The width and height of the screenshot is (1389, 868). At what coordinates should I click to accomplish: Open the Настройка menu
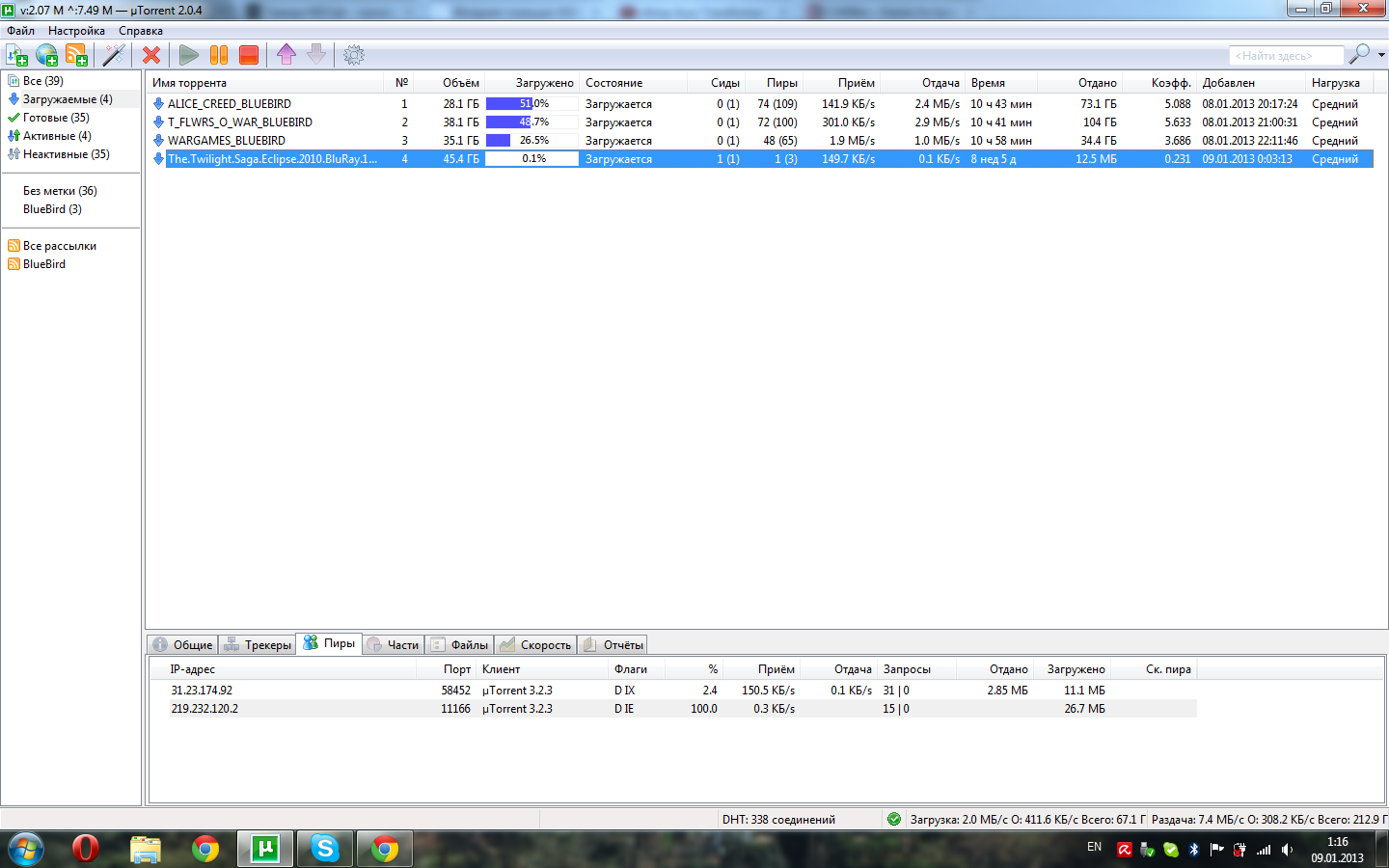[x=76, y=31]
